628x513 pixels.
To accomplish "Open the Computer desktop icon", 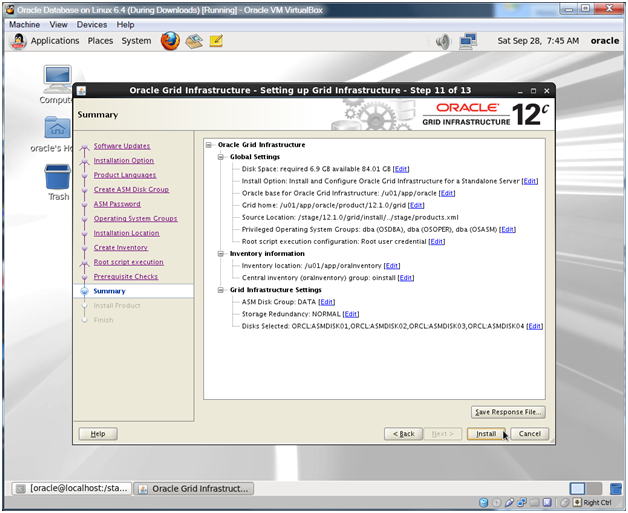I will point(57,80).
